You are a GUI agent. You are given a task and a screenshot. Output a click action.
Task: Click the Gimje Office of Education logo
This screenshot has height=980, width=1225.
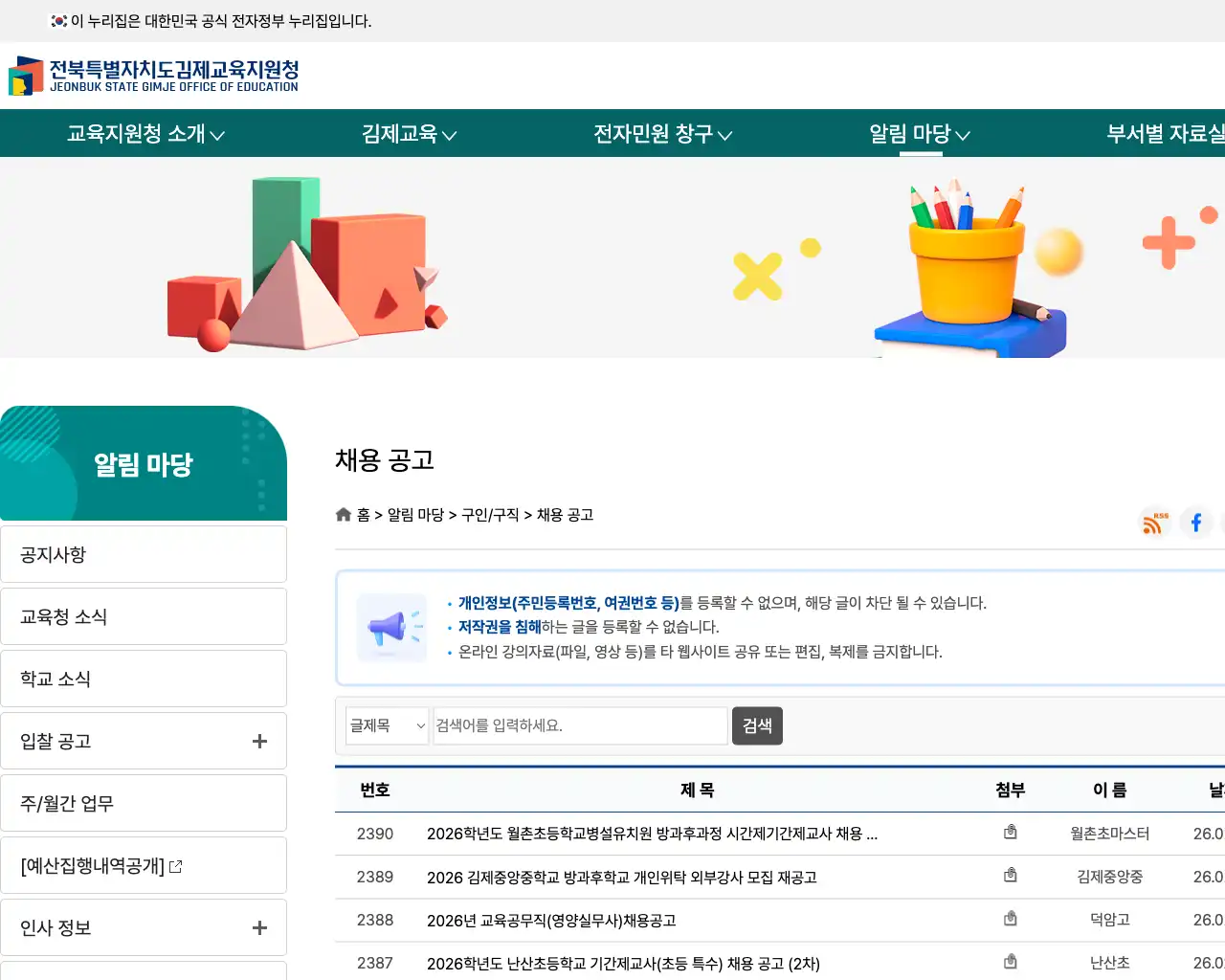coord(153,75)
